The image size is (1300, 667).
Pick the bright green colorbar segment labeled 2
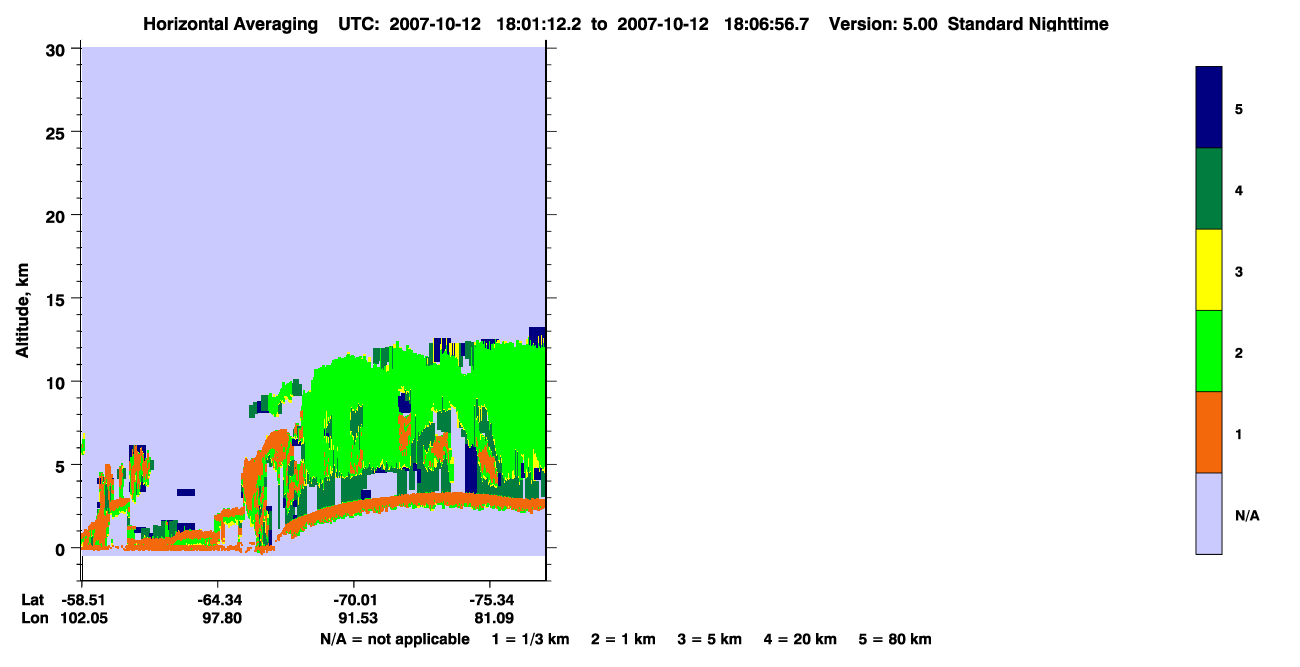tap(1209, 351)
